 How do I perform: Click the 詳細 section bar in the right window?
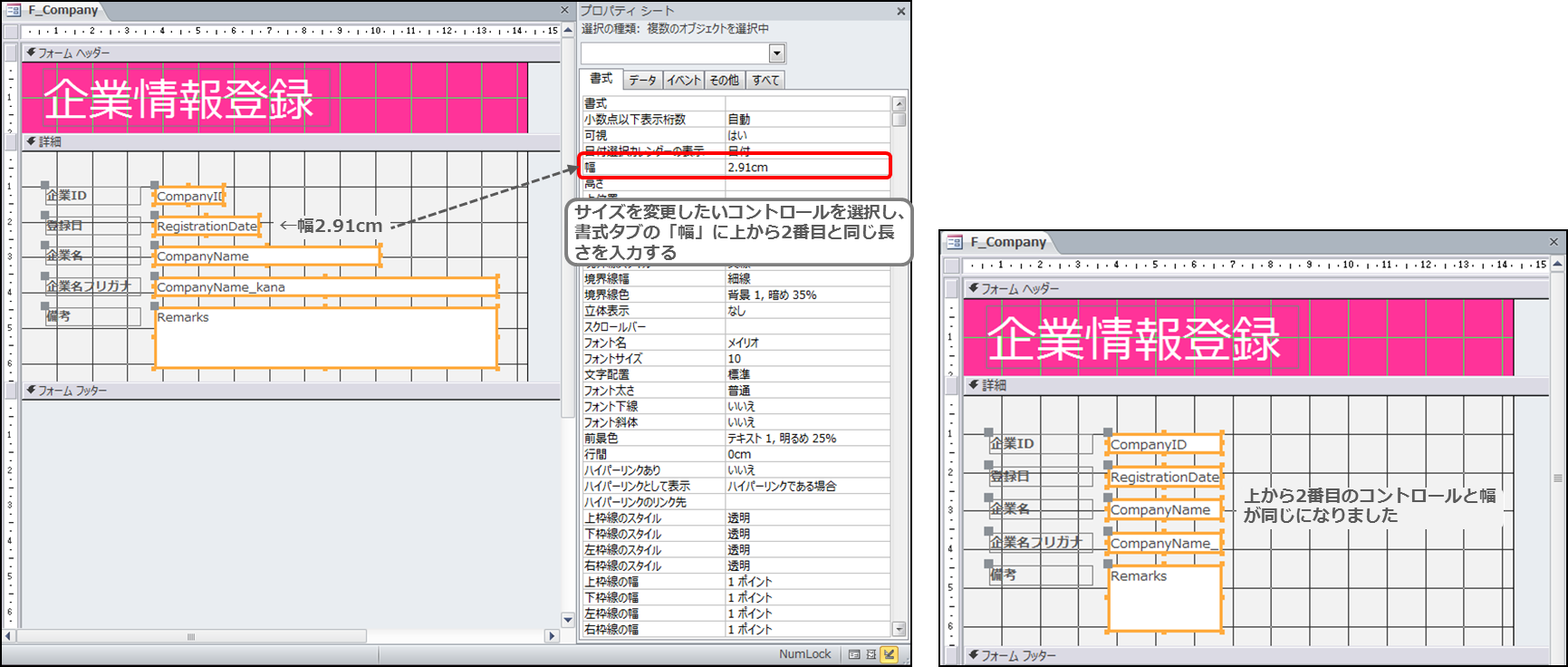coord(1255,385)
